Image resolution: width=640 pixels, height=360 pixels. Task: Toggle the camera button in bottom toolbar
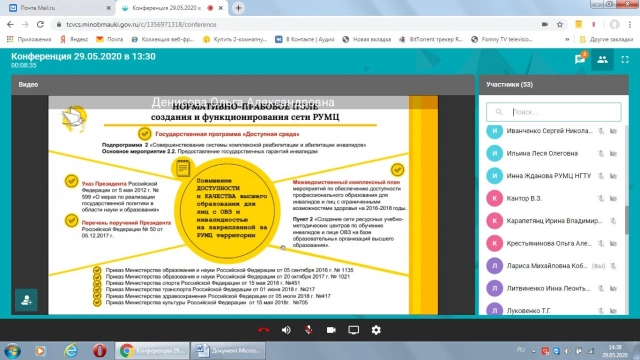point(331,330)
